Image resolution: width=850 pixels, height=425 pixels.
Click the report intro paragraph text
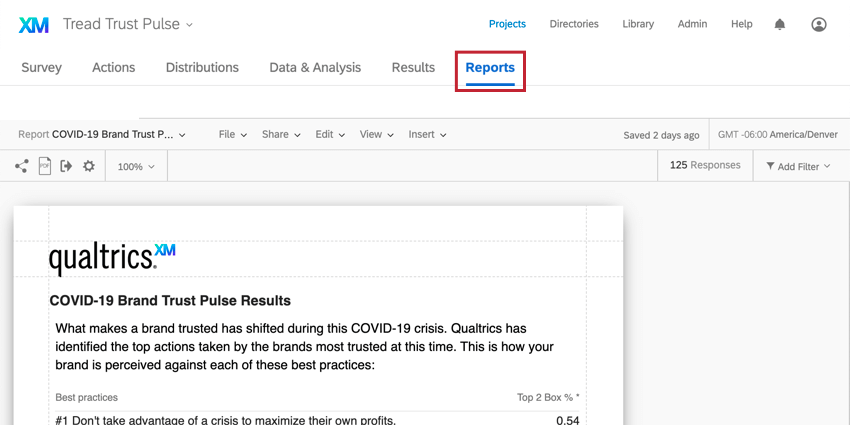pyautogui.click(x=305, y=347)
